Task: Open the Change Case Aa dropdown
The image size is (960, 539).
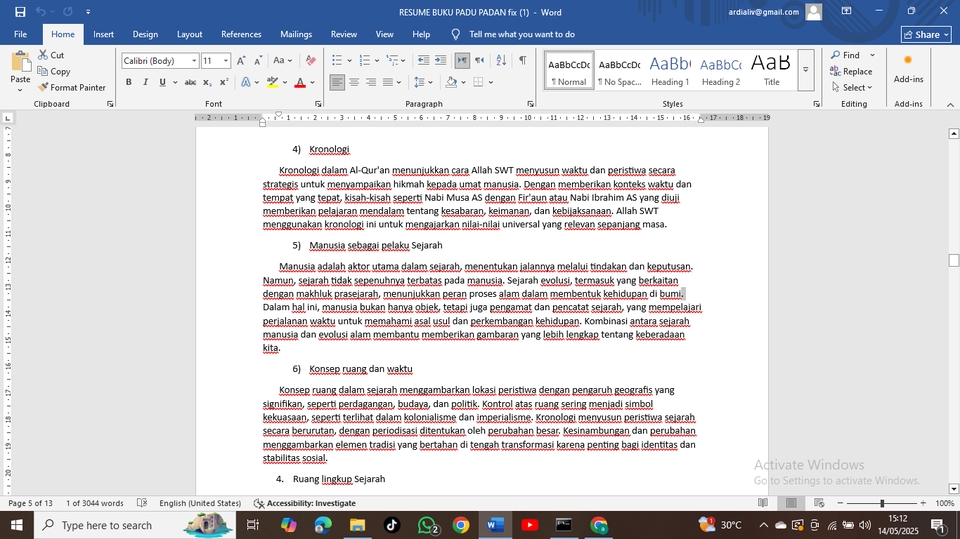Action: pyautogui.click(x=282, y=61)
